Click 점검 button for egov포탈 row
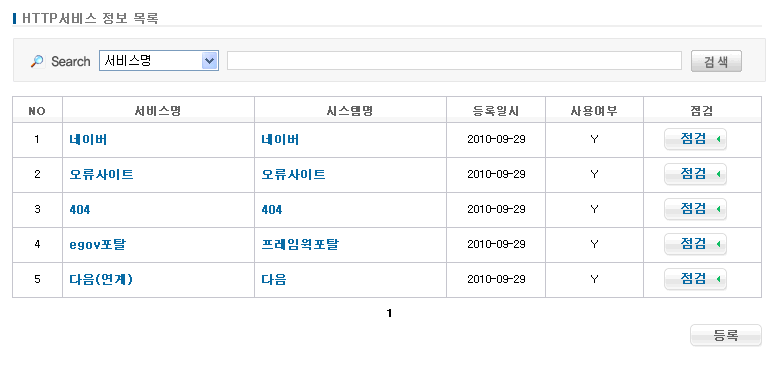 pos(695,244)
